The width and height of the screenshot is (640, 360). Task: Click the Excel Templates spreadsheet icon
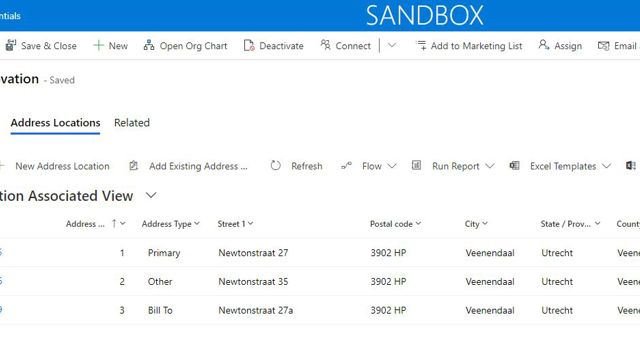[x=514, y=165]
